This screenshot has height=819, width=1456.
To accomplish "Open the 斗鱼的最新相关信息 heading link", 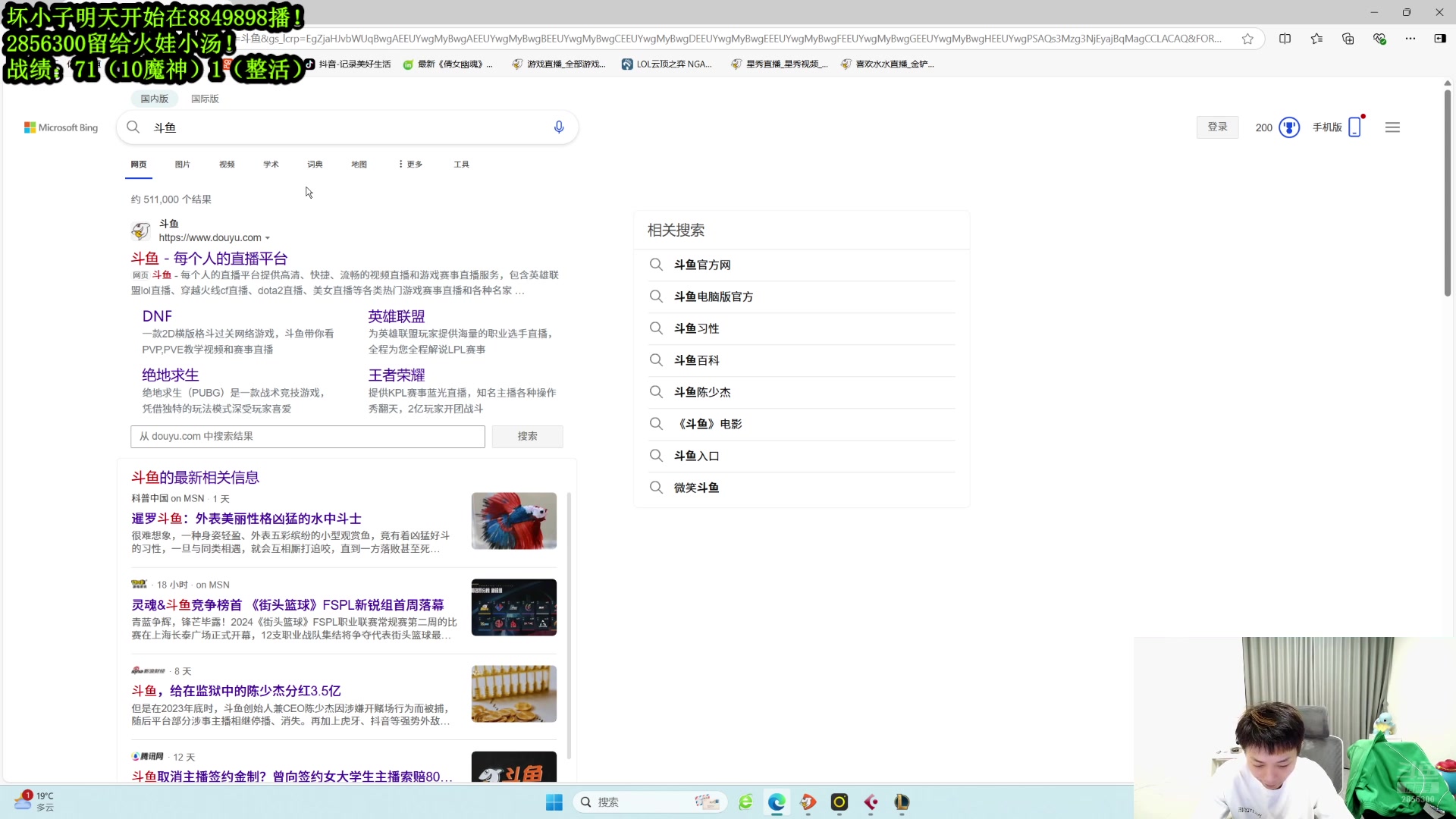I will (x=196, y=478).
